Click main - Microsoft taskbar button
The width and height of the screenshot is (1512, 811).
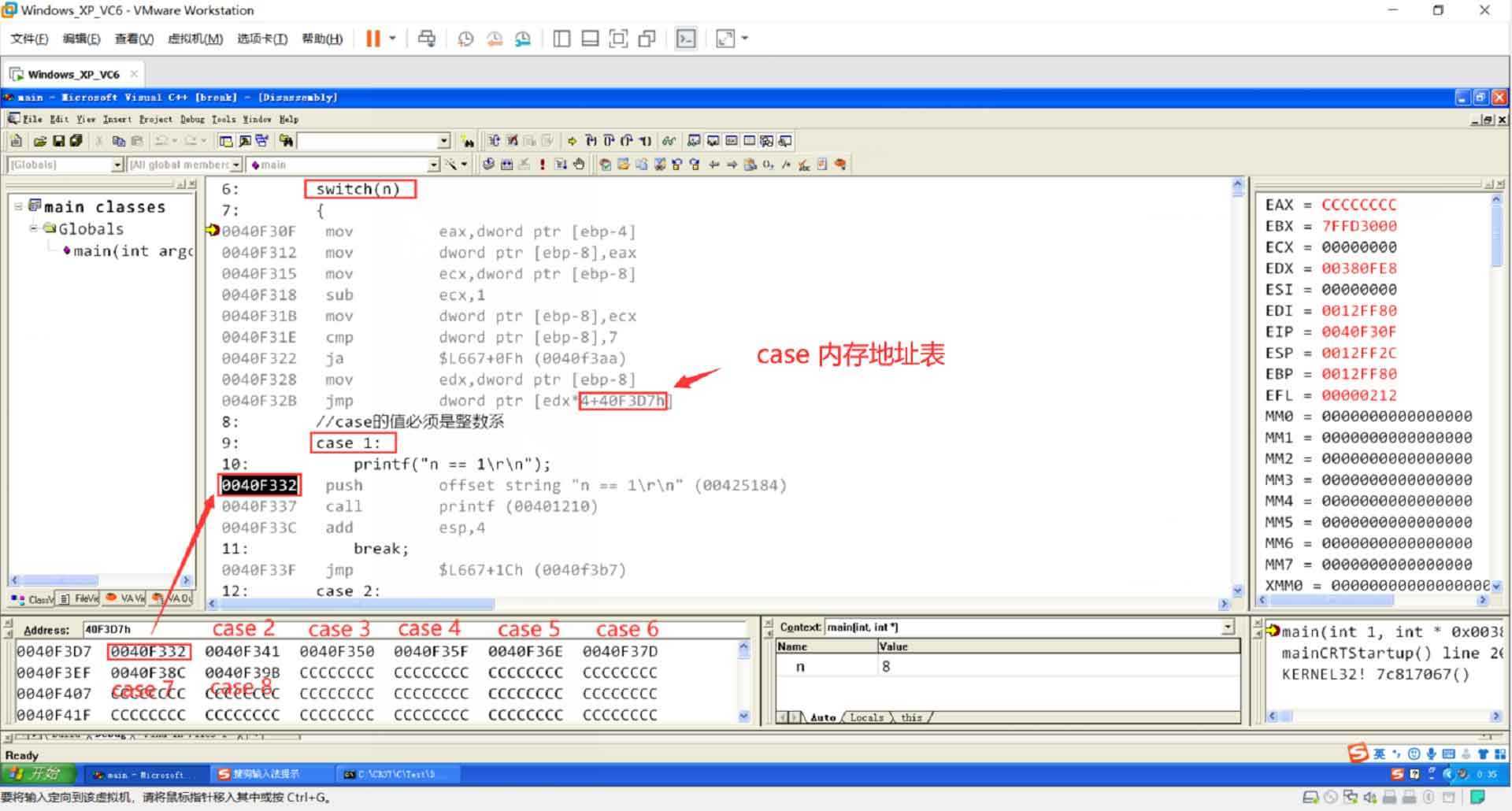(x=146, y=774)
